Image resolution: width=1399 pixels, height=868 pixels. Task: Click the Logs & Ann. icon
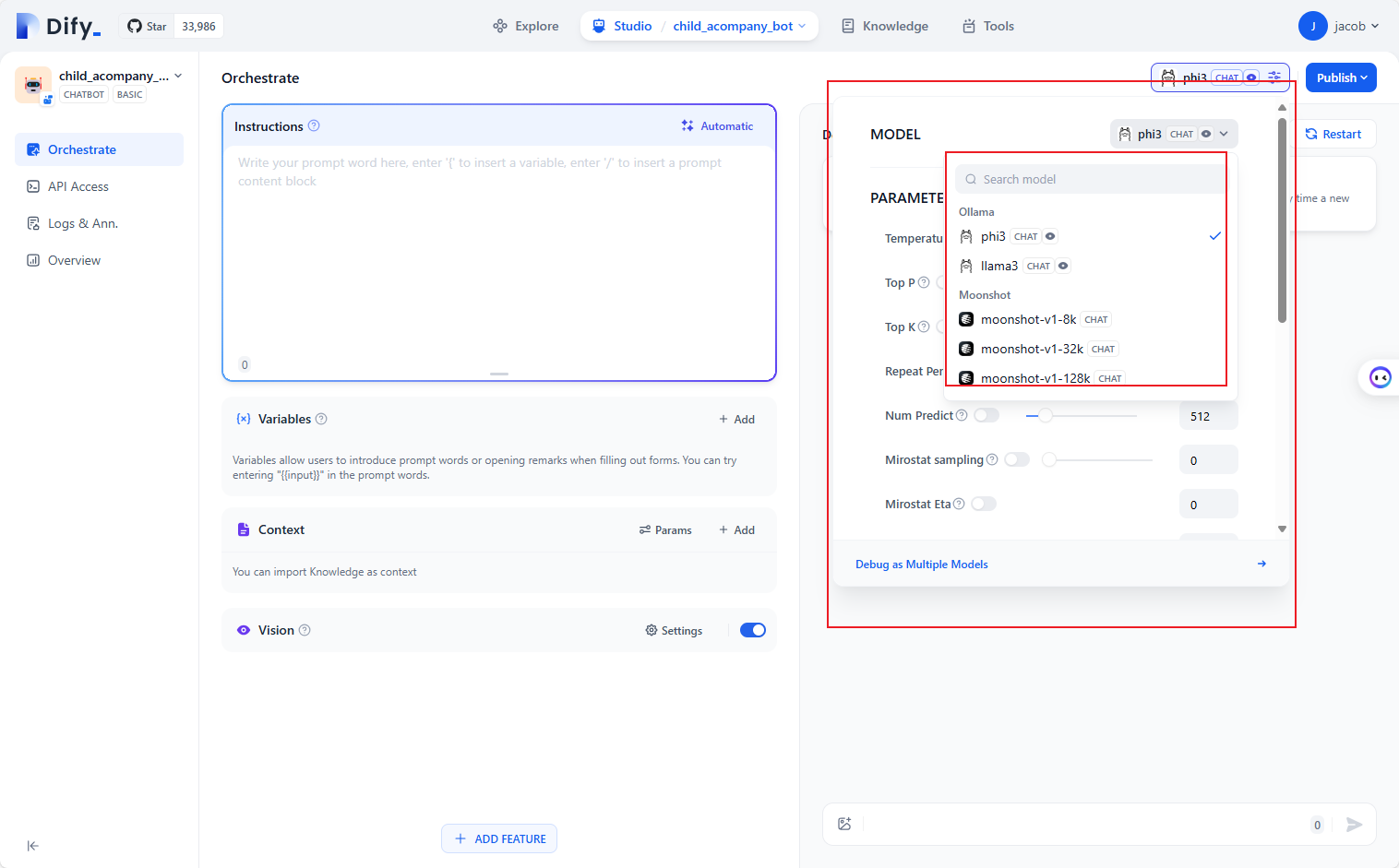[33, 223]
